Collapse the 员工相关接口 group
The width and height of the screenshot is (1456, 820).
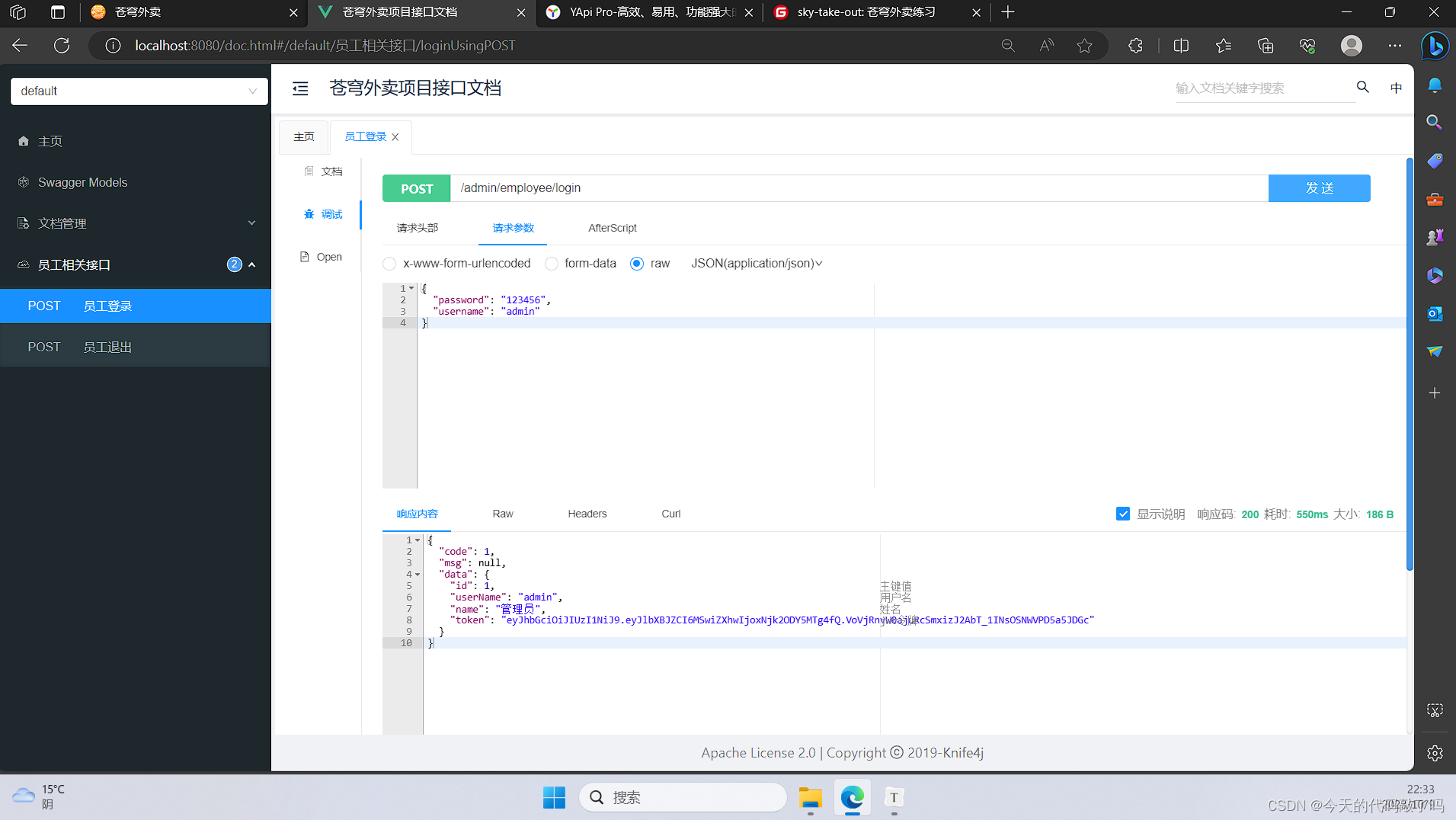[136, 264]
